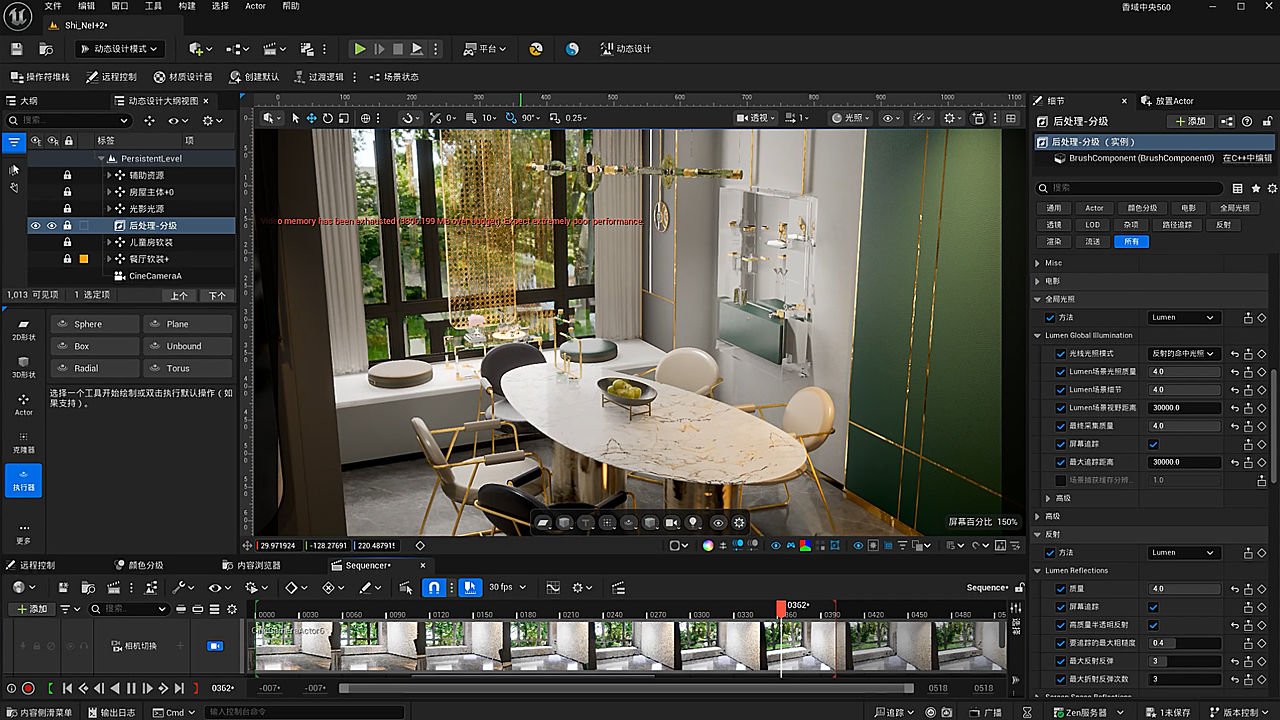Open the 编辑 menu

87,6
